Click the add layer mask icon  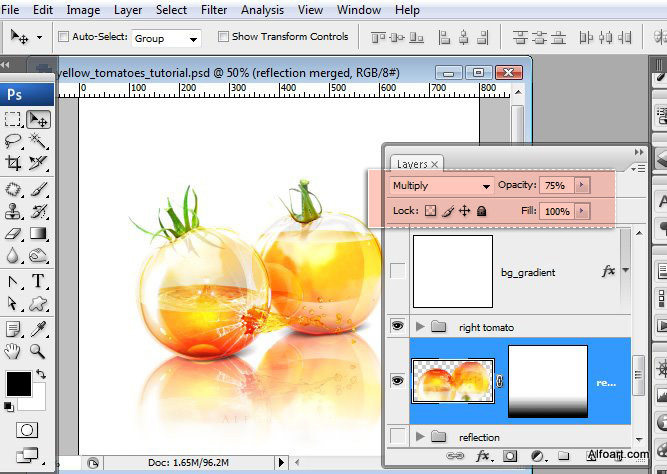tap(509, 458)
